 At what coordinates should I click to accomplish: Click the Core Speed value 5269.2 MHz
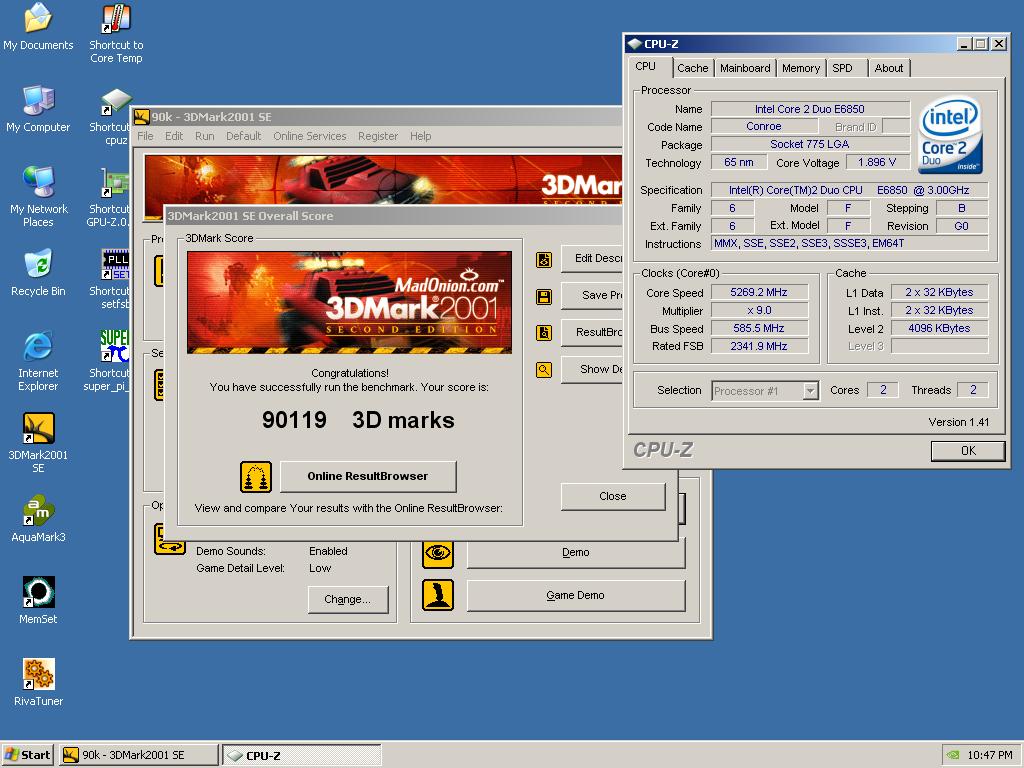coord(759,293)
